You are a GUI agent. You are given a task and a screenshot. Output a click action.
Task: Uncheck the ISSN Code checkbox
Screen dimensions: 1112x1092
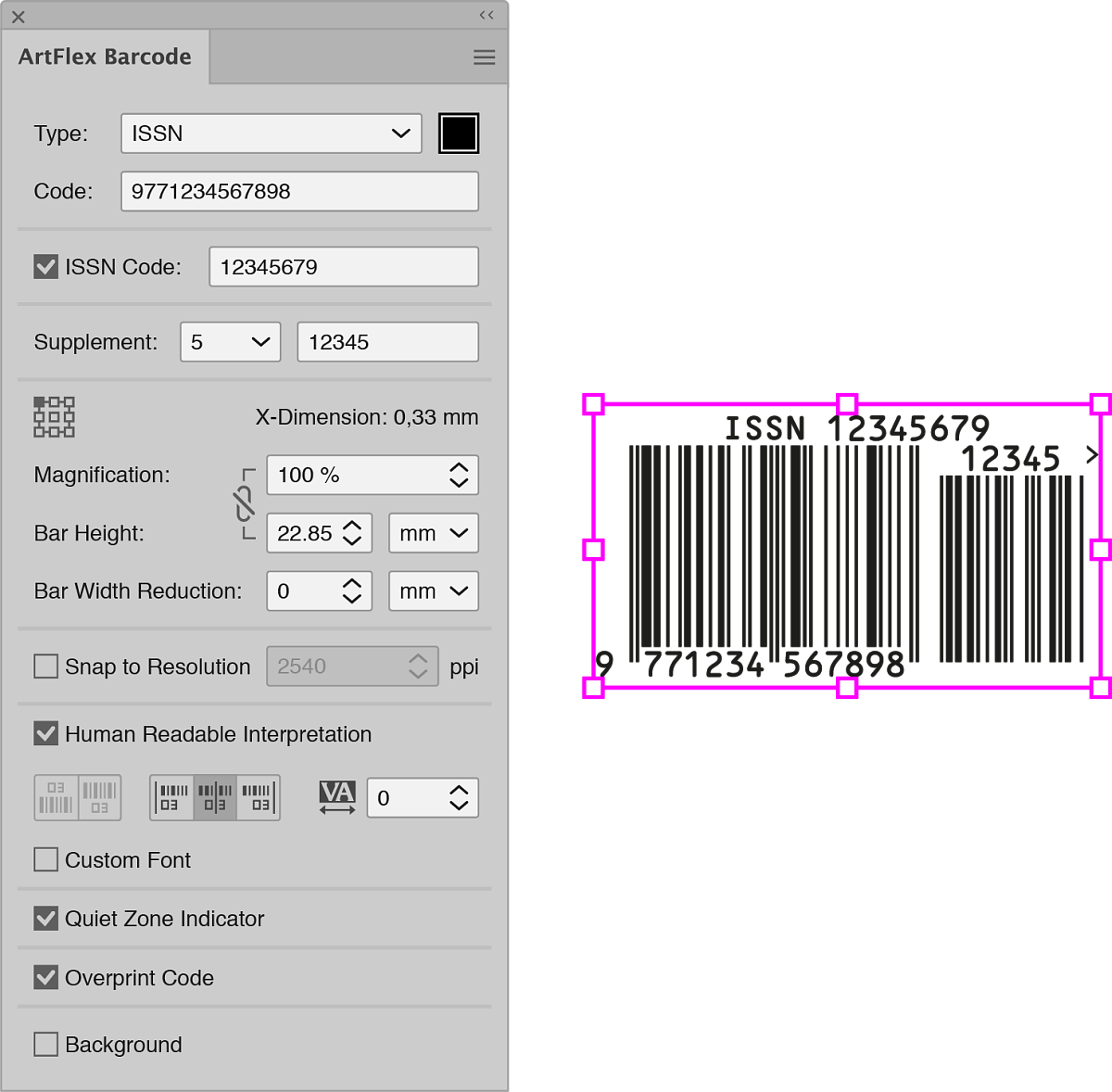click(45, 267)
